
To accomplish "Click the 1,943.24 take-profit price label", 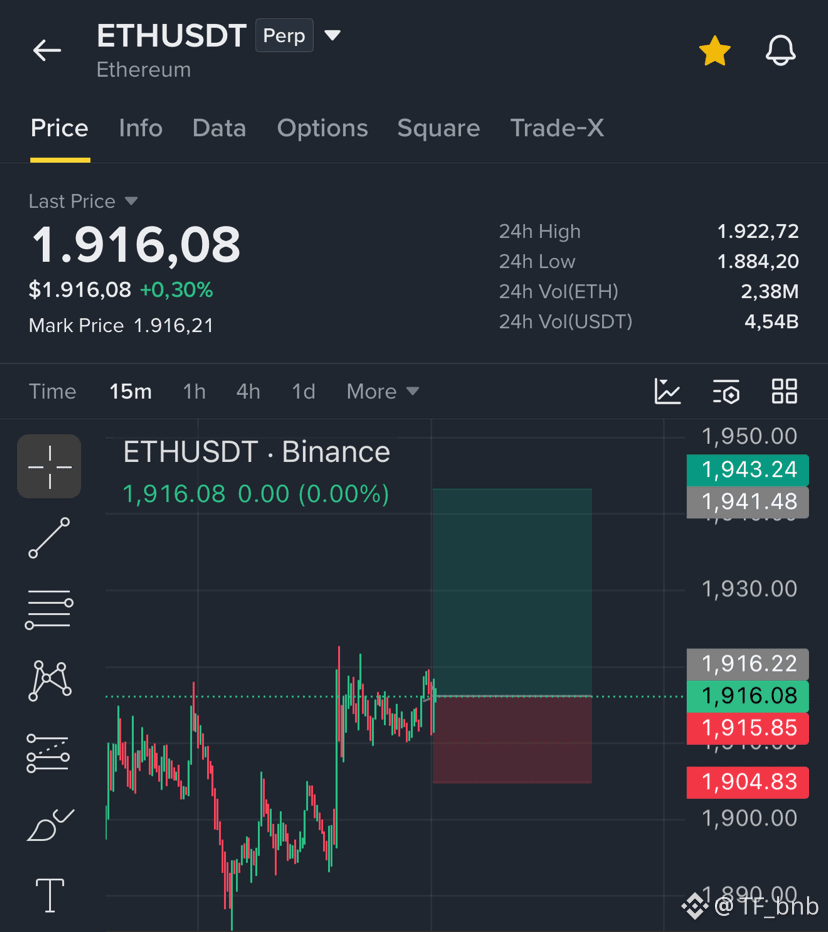I will point(748,470).
